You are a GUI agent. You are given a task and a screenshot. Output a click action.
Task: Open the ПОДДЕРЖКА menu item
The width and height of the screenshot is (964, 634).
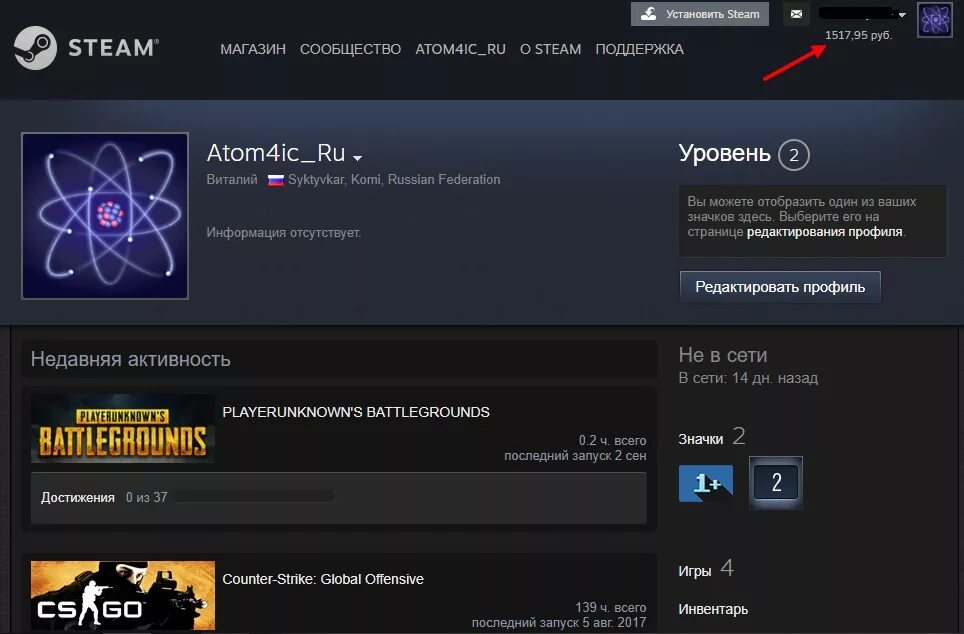pyautogui.click(x=639, y=49)
